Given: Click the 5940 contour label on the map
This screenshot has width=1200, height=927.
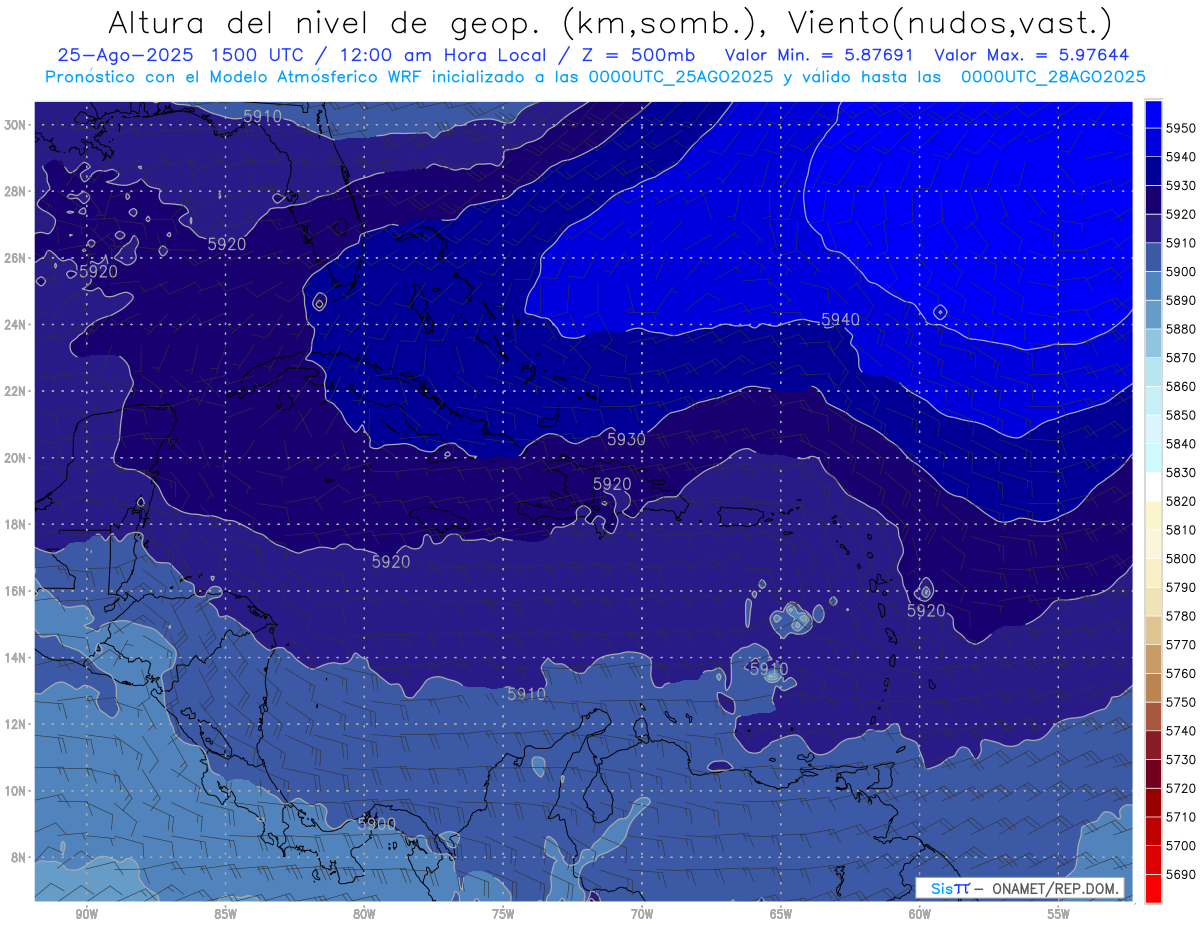Looking at the screenshot, I should [840, 319].
